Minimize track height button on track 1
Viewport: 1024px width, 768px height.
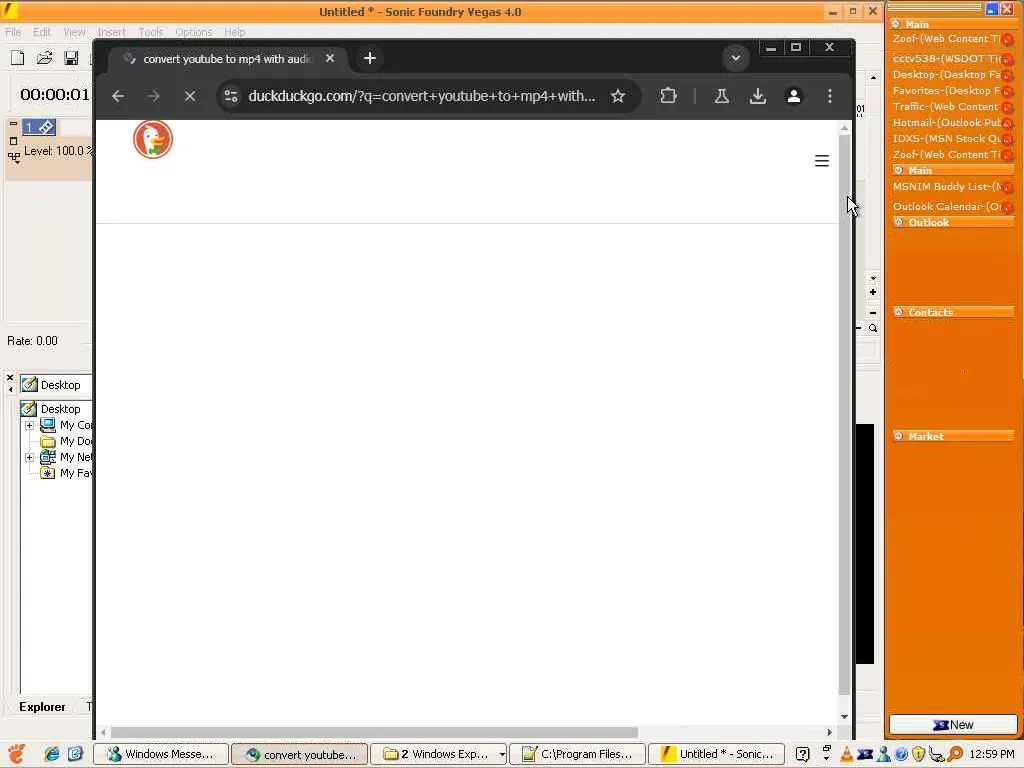(x=13, y=123)
